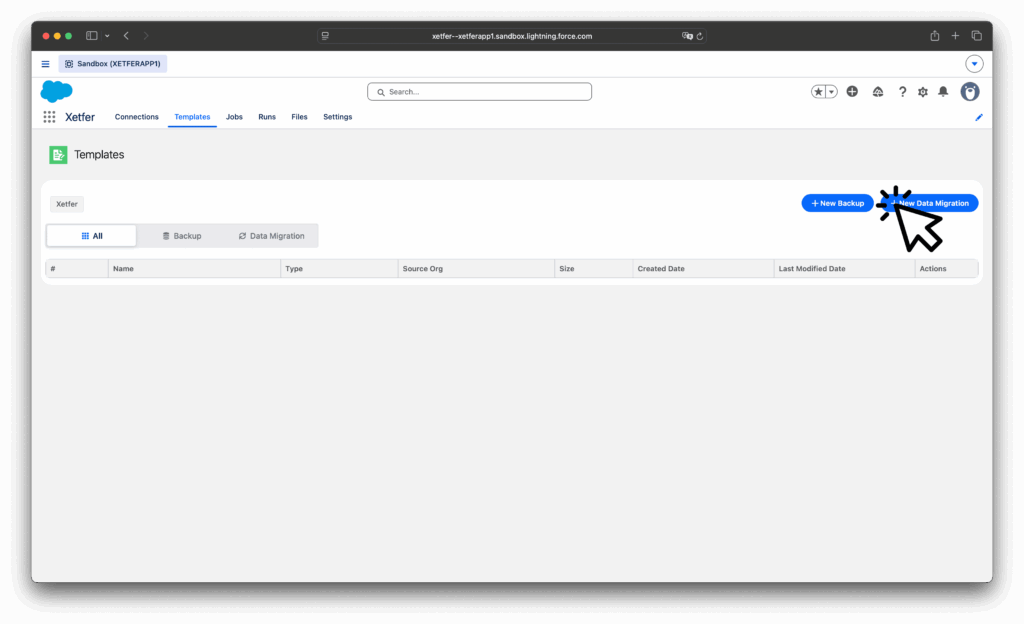The image size is (1024, 624).
Task: Go to the Jobs tab
Action: coord(234,117)
